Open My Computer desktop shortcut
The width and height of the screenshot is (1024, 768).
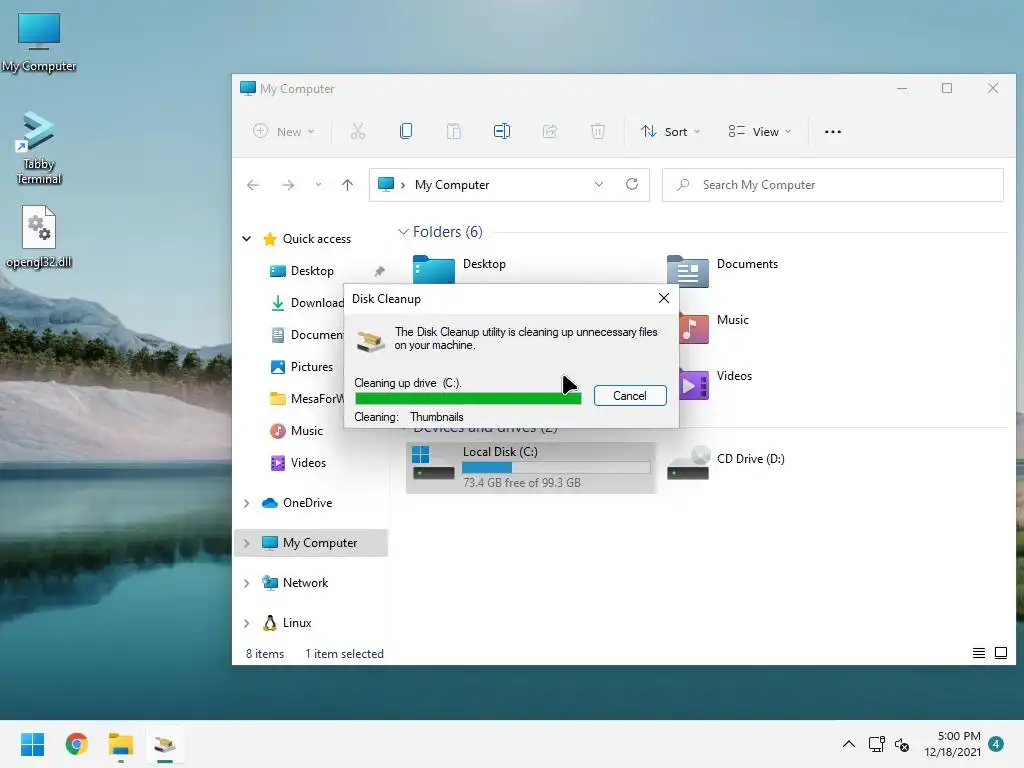tap(39, 42)
